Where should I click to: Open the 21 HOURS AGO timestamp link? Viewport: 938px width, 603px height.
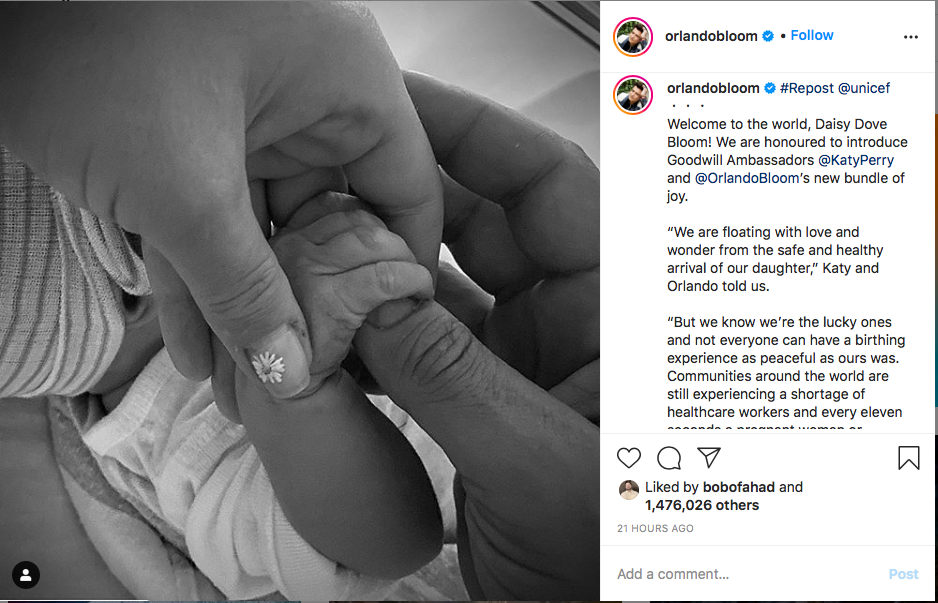coord(655,529)
